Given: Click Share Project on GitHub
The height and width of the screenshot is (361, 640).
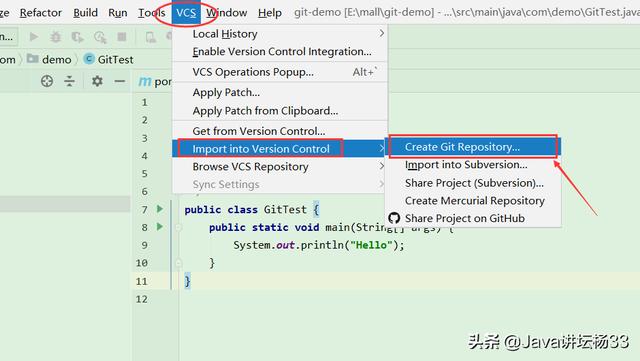Looking at the screenshot, I should coord(473,218).
